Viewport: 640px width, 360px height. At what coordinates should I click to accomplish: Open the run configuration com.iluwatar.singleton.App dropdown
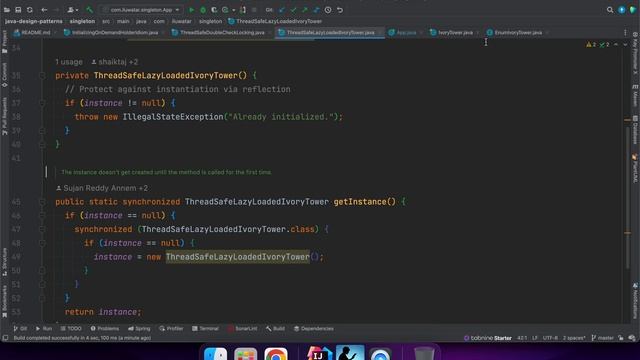(x=141, y=10)
